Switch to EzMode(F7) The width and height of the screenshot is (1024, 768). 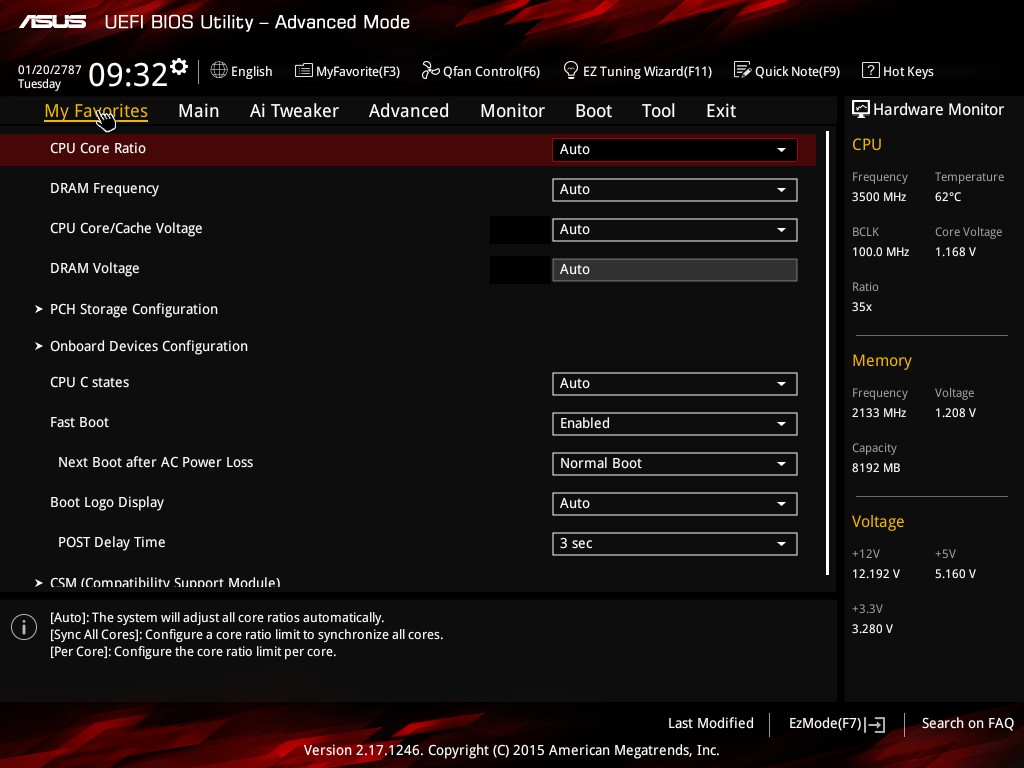[x=837, y=724]
